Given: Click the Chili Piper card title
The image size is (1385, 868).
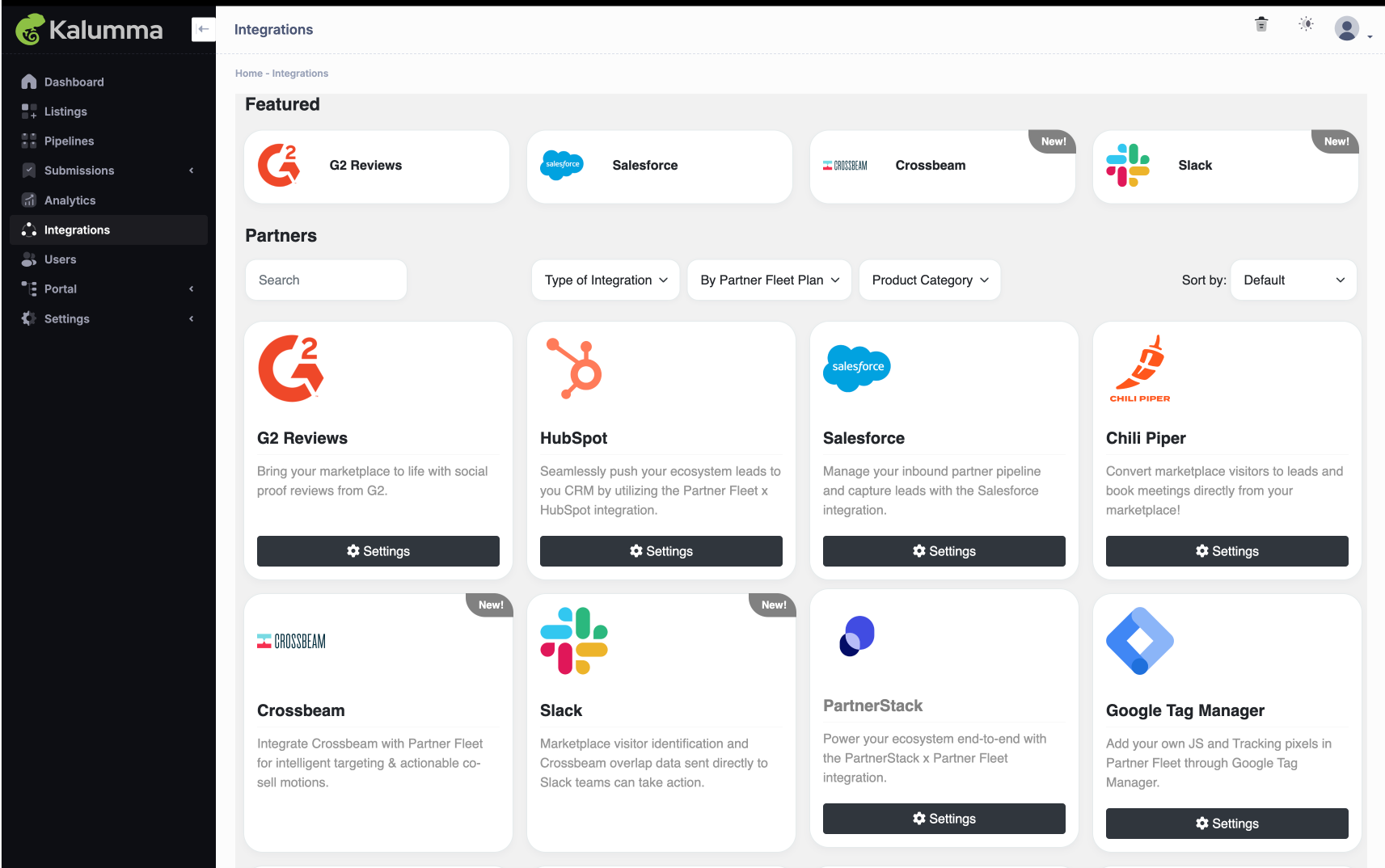Looking at the screenshot, I should pyautogui.click(x=1146, y=438).
